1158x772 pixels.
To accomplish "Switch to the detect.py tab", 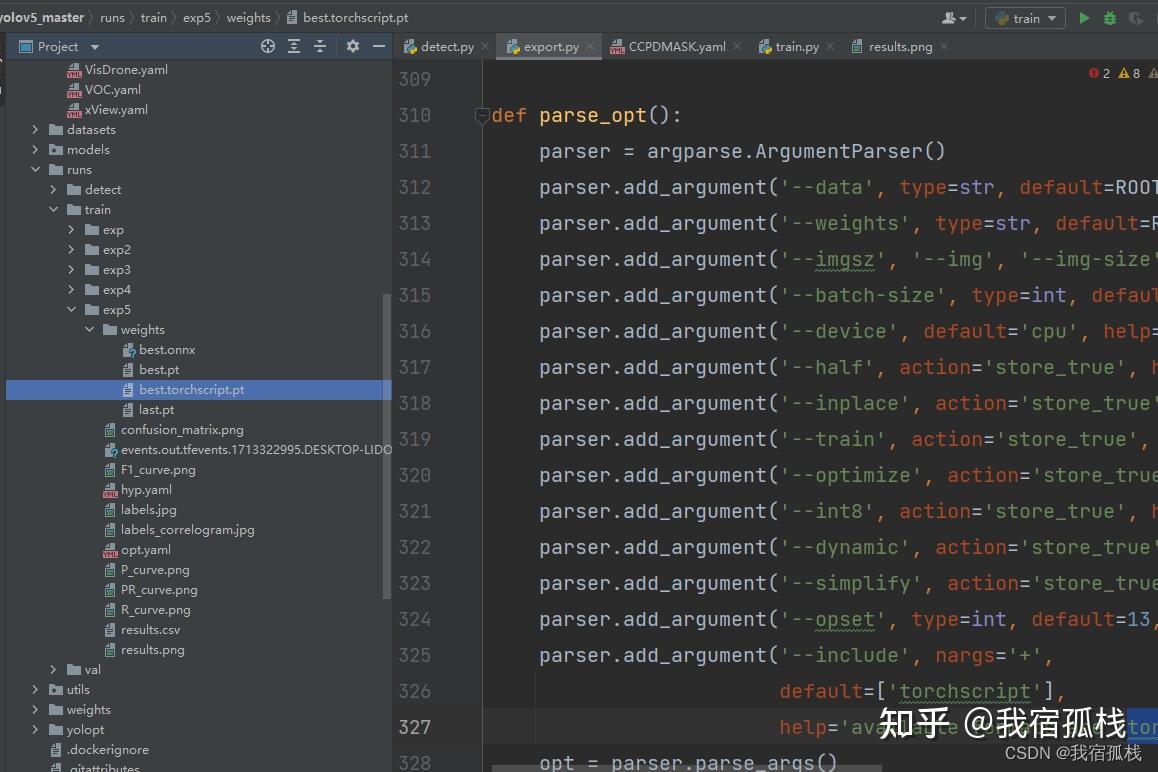I will [446, 47].
